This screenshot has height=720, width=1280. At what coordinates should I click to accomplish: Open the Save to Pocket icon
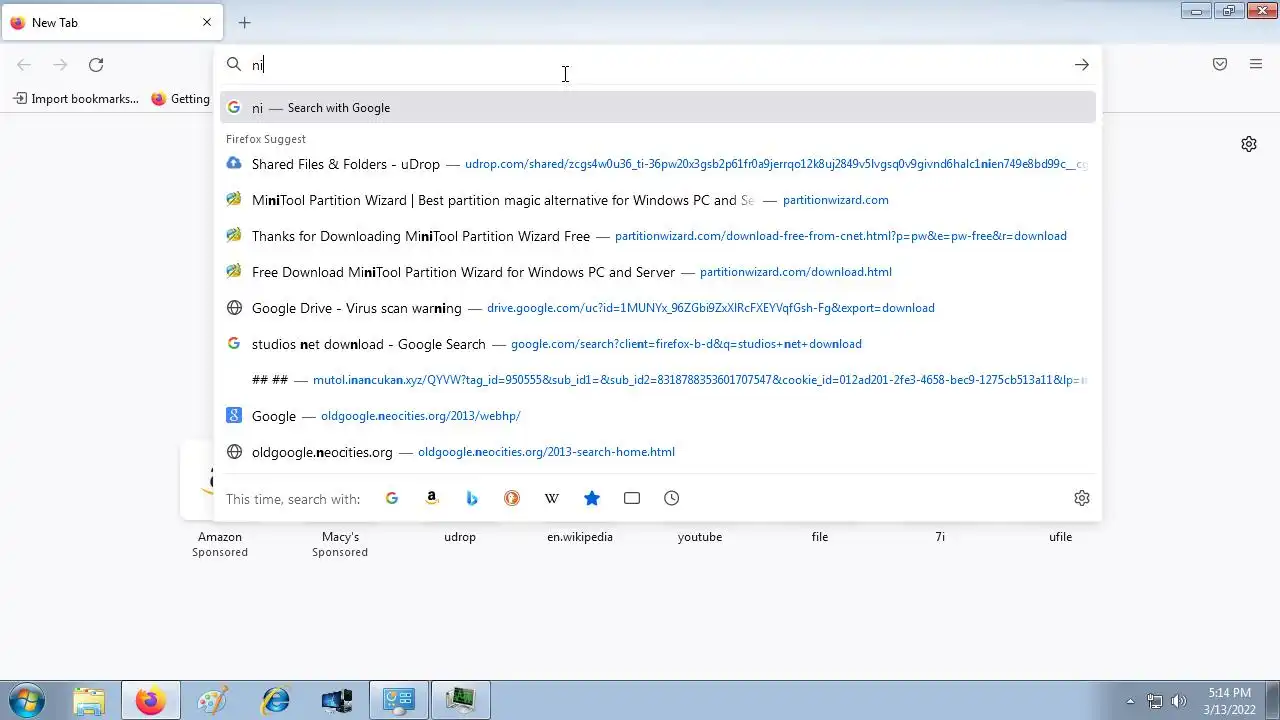point(1220,65)
